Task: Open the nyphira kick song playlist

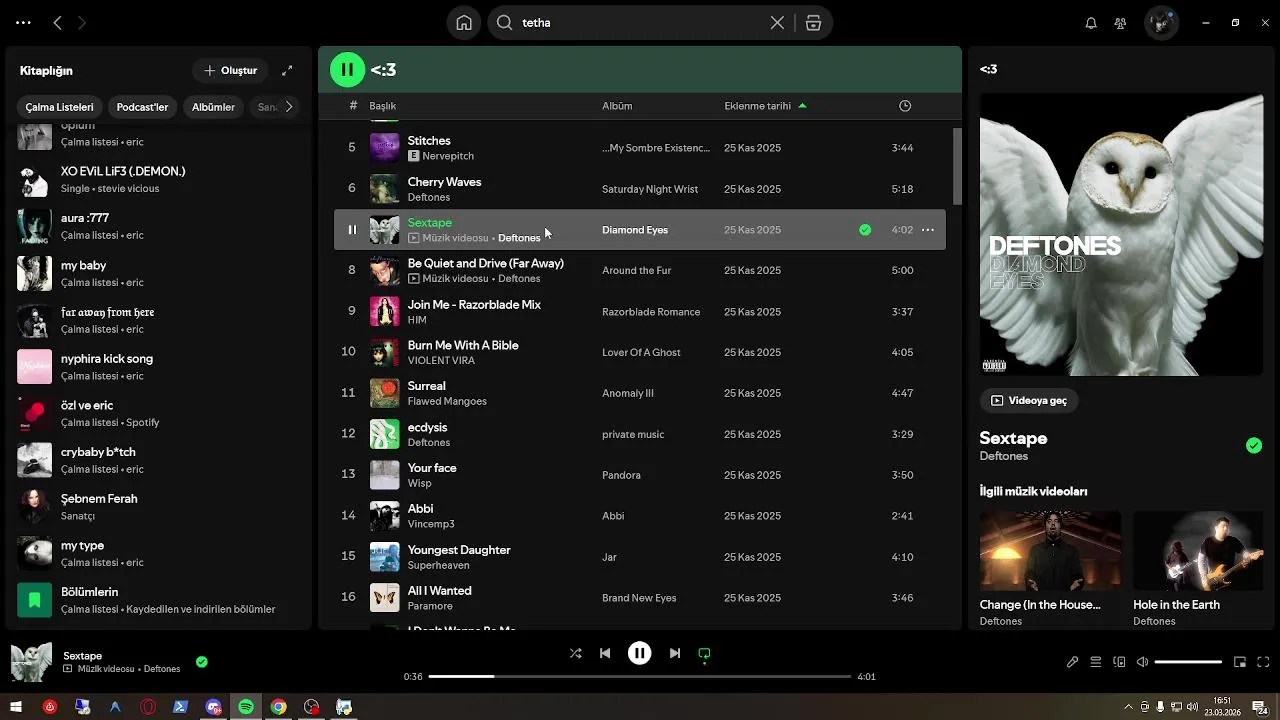Action: click(x=160, y=367)
